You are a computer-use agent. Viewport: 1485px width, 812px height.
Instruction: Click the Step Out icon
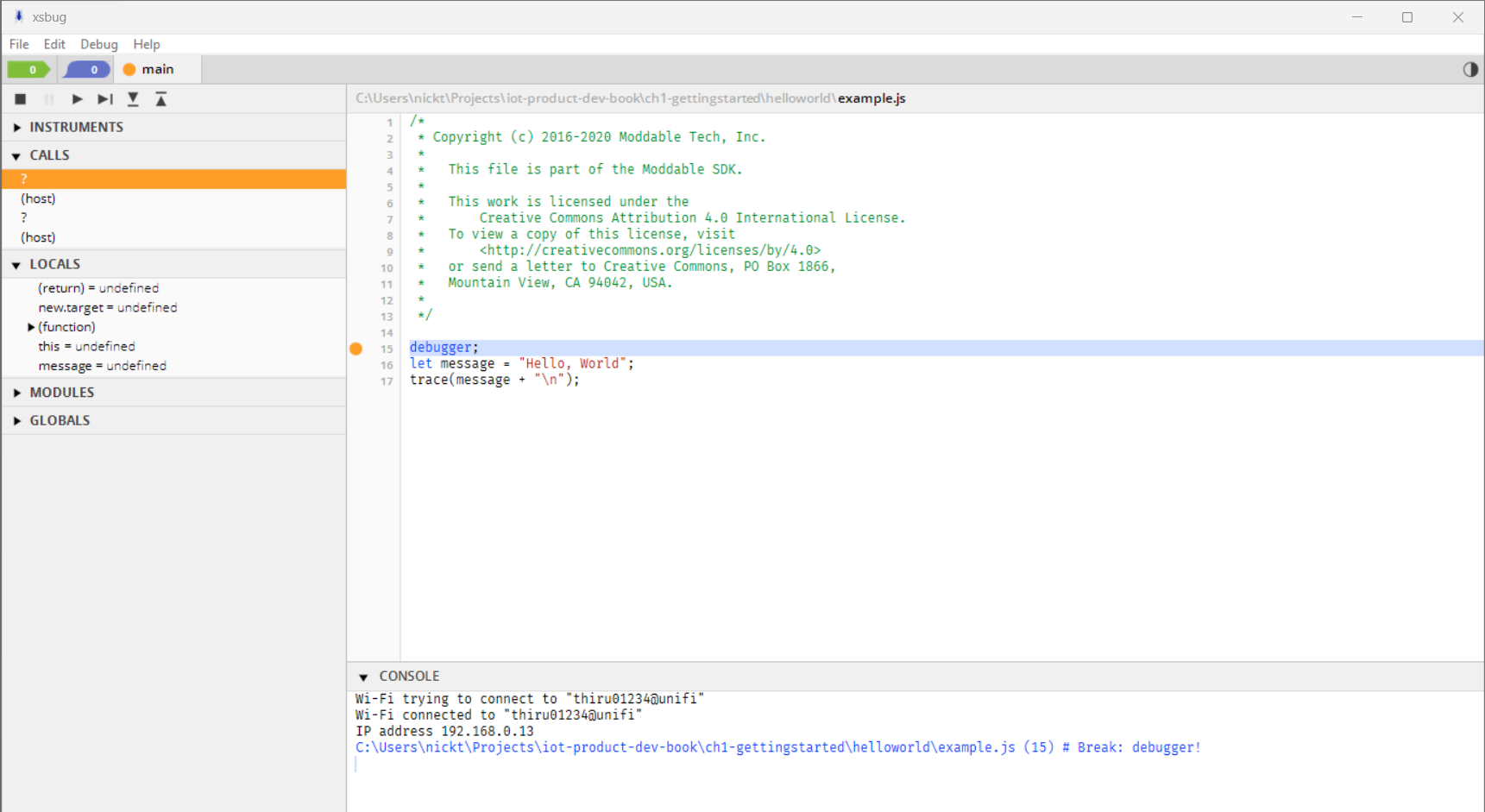pyautogui.click(x=160, y=98)
